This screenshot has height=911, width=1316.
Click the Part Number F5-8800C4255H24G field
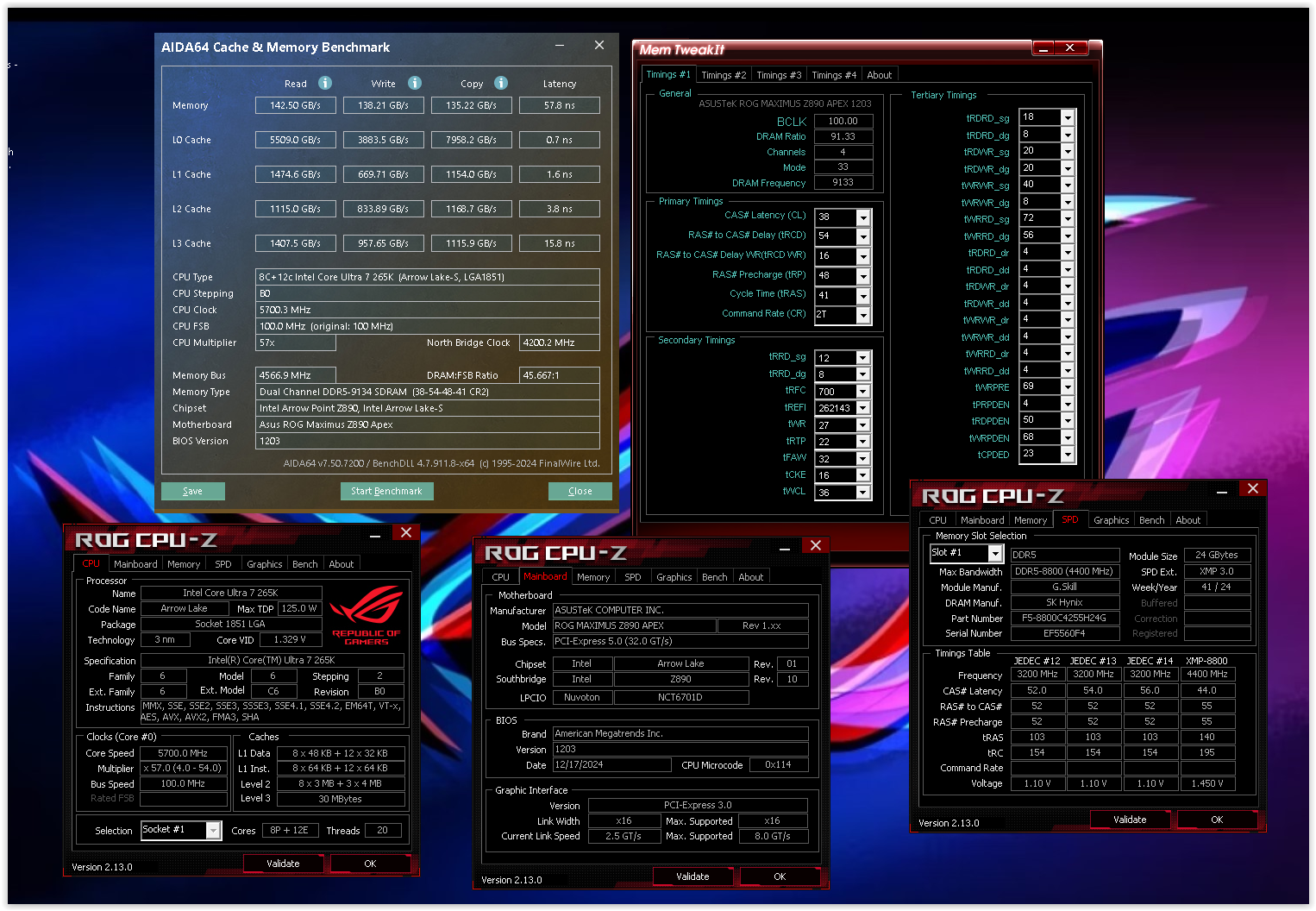[x=1064, y=618]
